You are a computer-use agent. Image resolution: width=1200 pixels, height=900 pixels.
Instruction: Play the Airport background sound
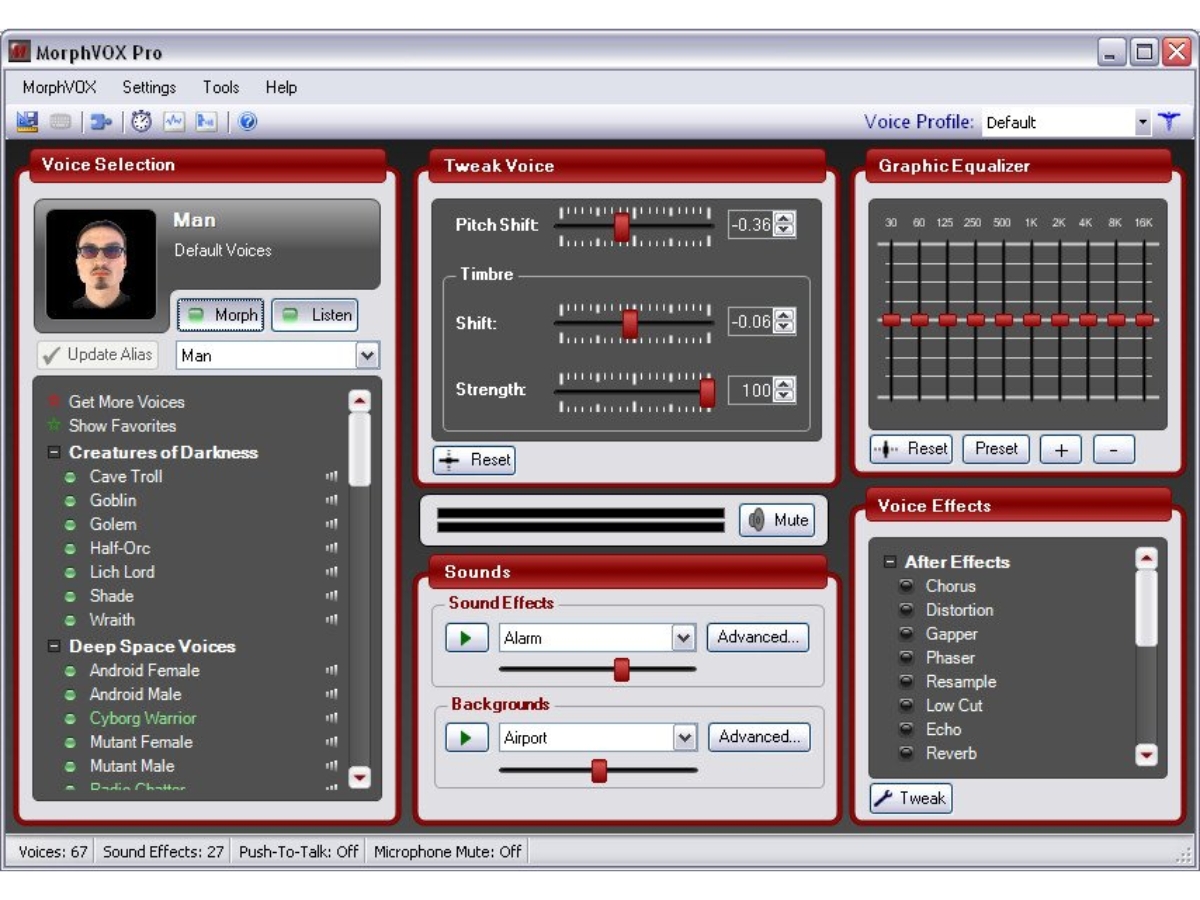click(467, 738)
